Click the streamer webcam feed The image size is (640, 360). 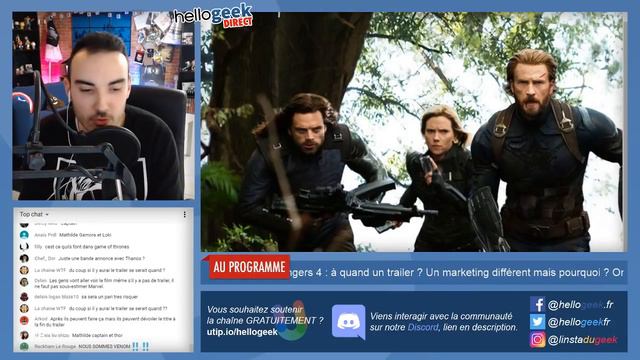point(104,106)
